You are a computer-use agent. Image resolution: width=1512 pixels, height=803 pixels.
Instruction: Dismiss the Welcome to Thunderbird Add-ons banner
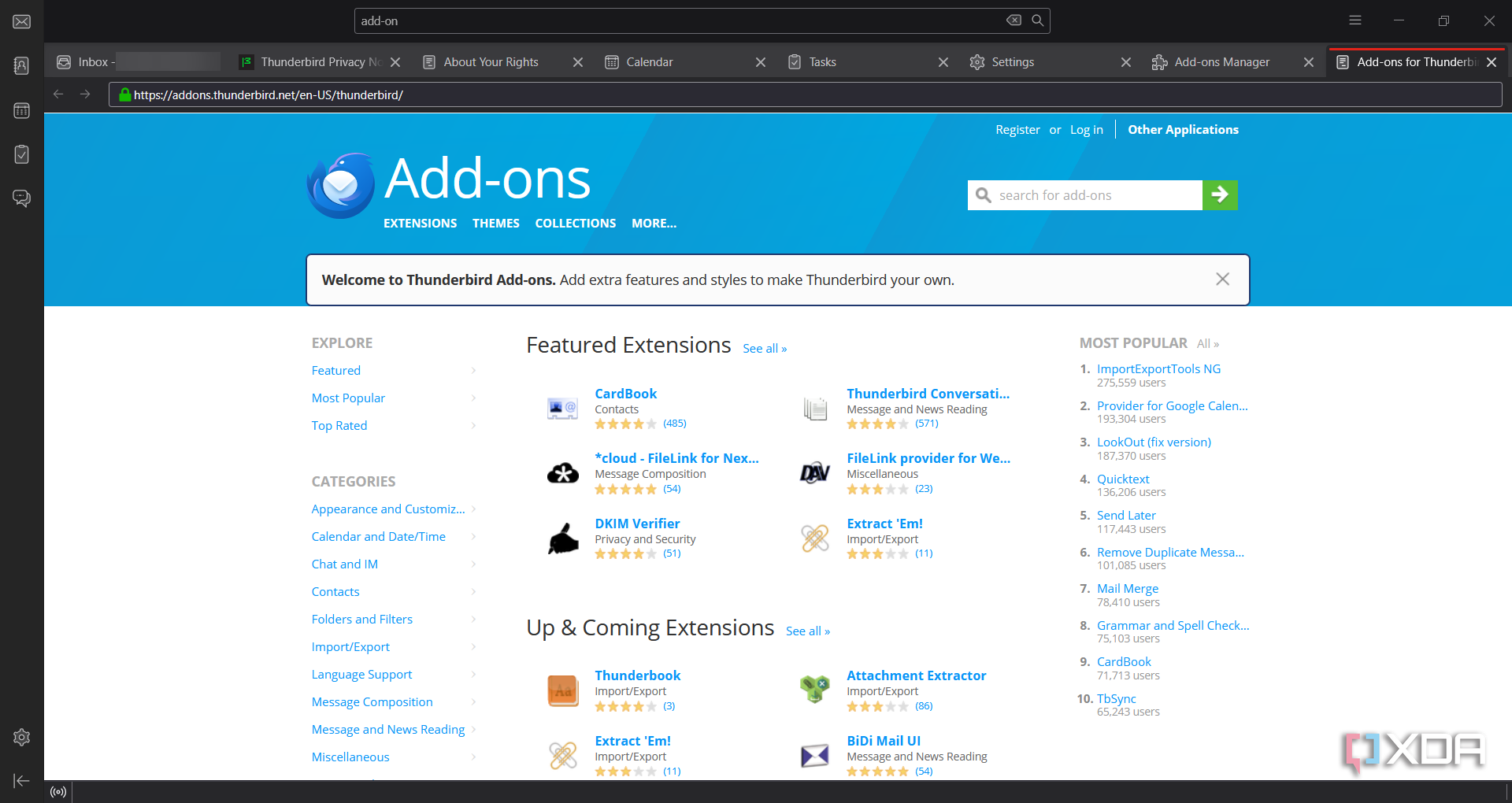tap(1222, 279)
